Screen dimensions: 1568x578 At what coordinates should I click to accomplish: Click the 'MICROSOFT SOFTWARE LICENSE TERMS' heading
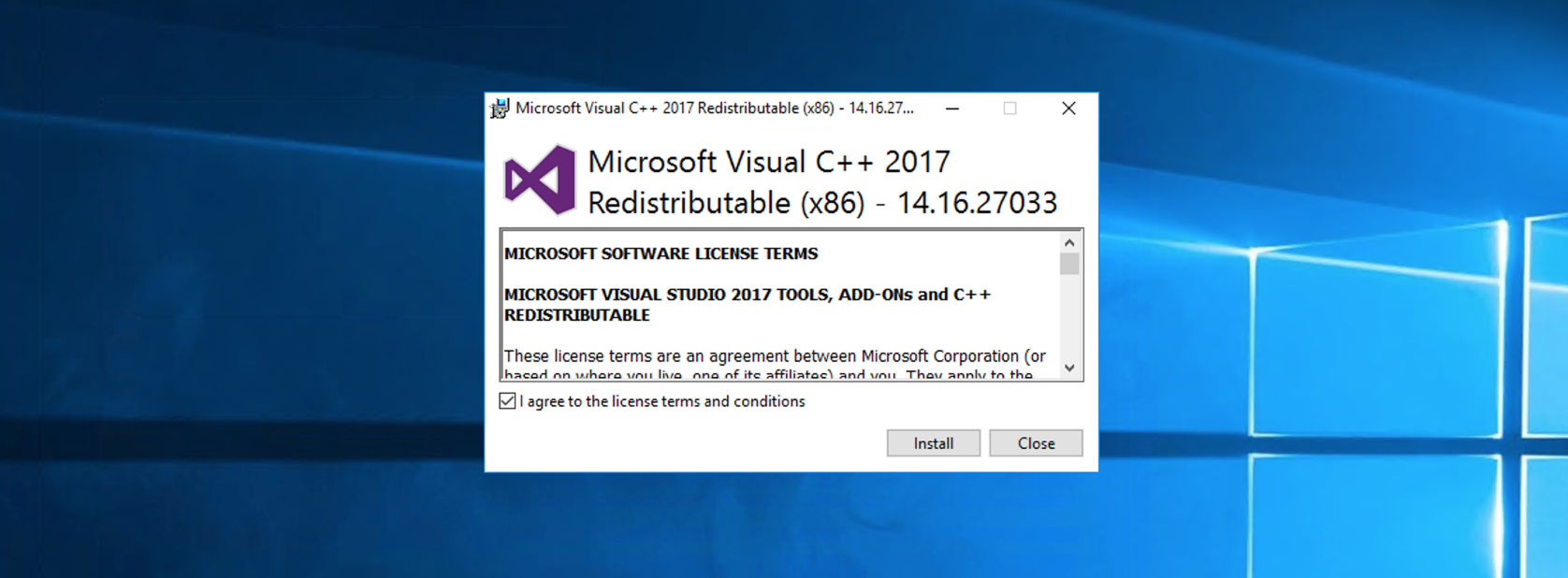[x=661, y=253]
